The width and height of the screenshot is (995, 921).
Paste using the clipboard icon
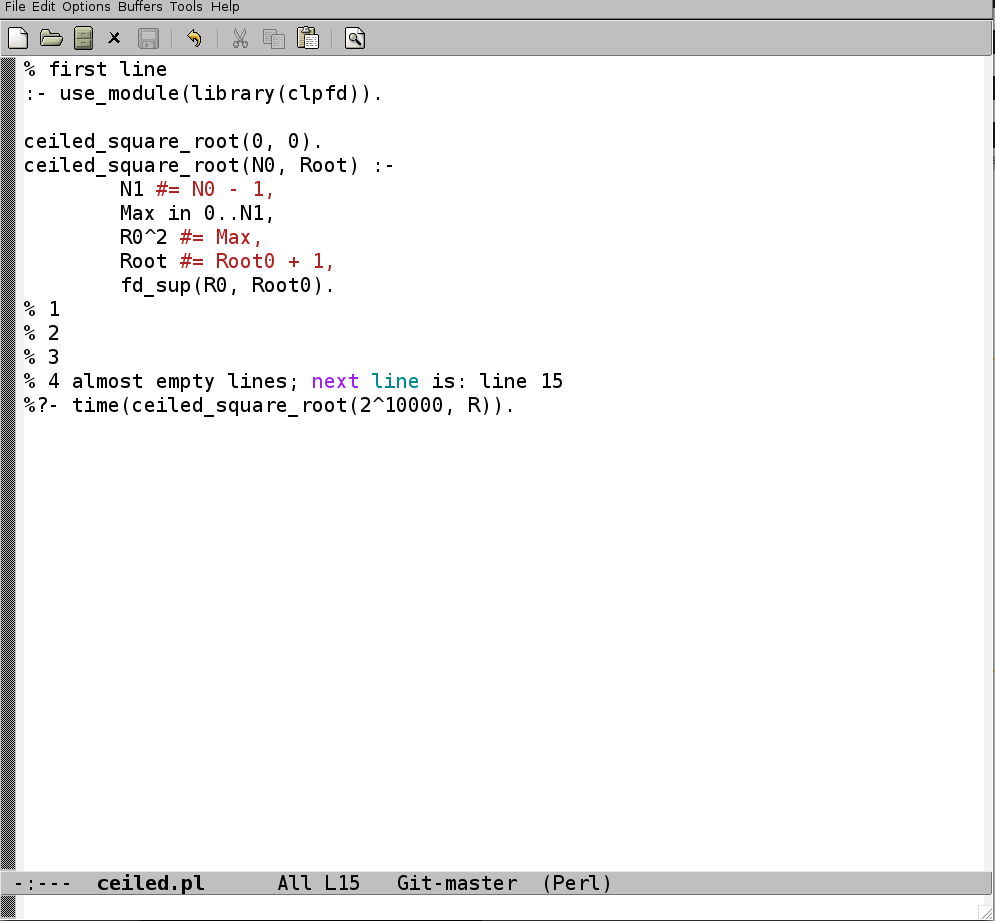pyautogui.click(x=308, y=38)
